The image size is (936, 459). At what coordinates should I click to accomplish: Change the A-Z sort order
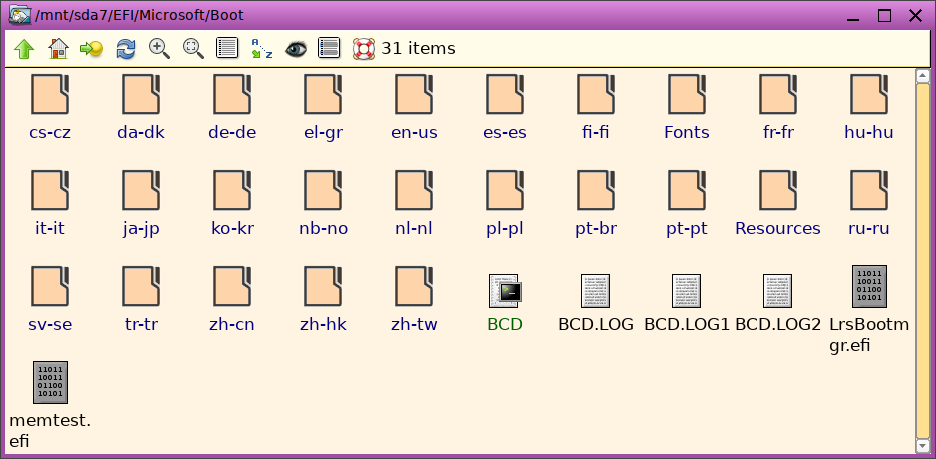click(x=261, y=48)
